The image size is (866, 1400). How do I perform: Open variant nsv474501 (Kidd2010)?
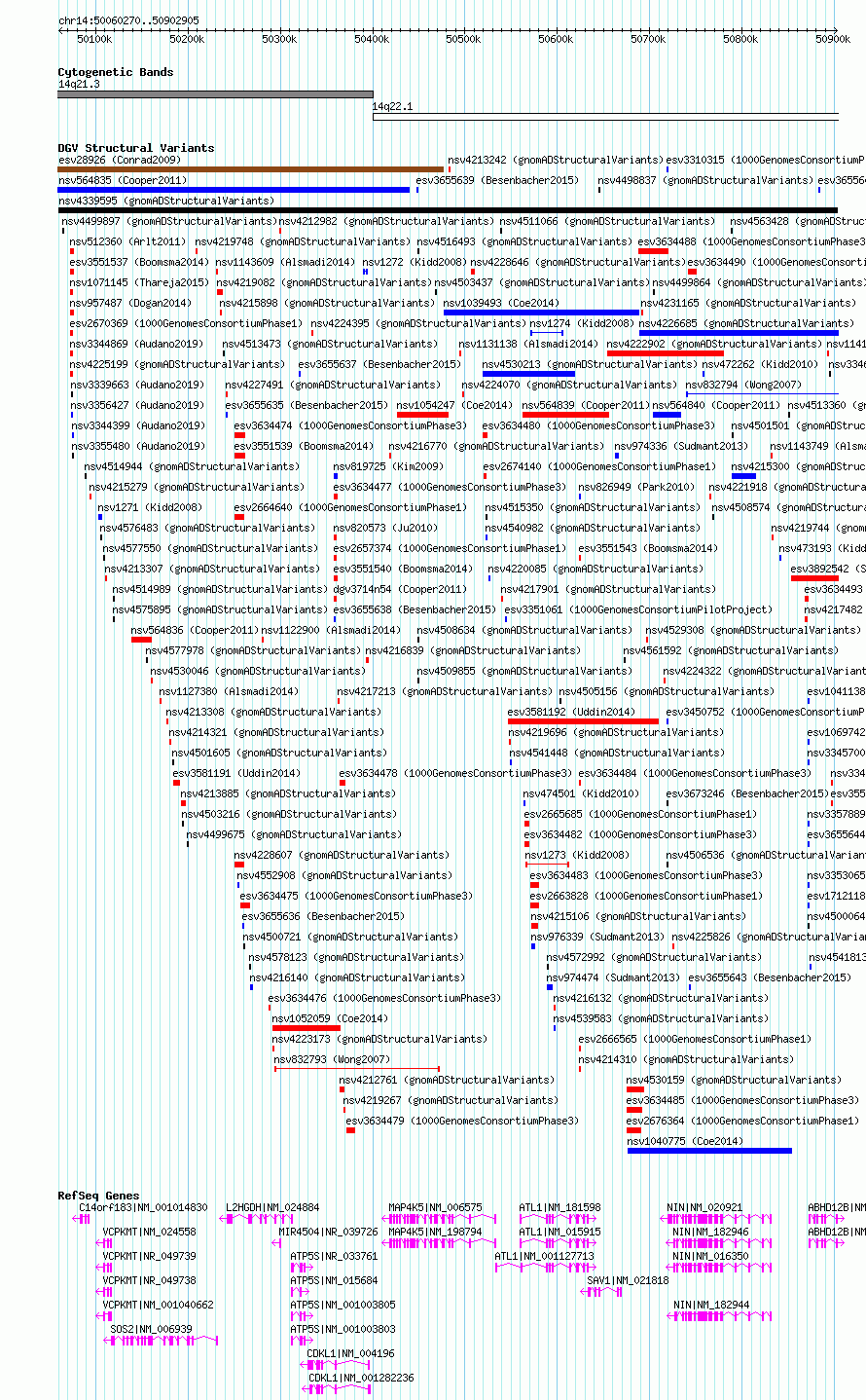[581, 793]
